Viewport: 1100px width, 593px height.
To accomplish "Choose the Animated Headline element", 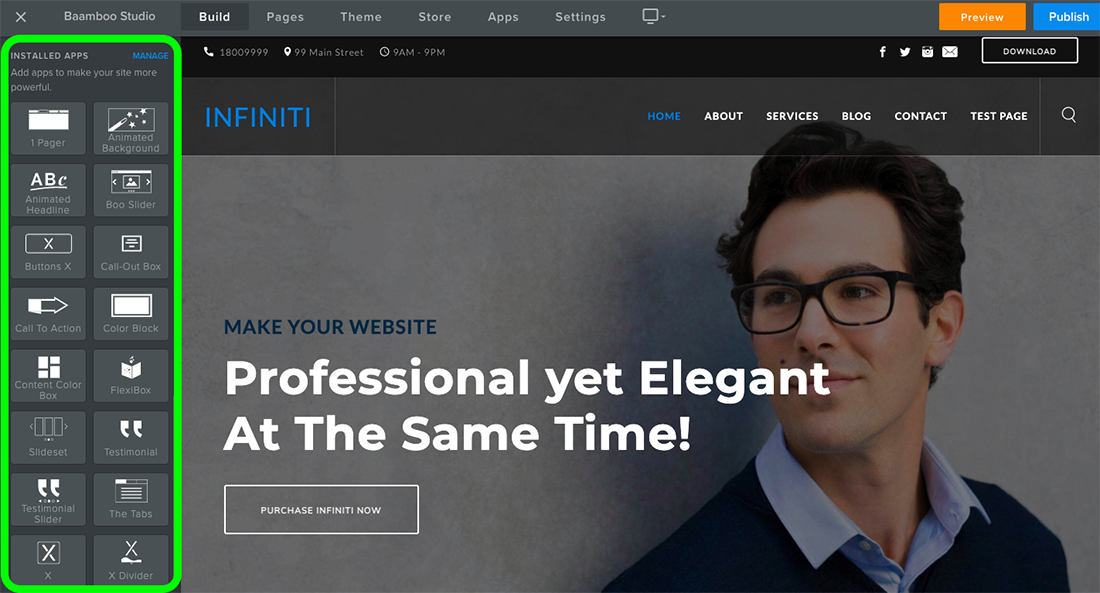I will tap(48, 190).
